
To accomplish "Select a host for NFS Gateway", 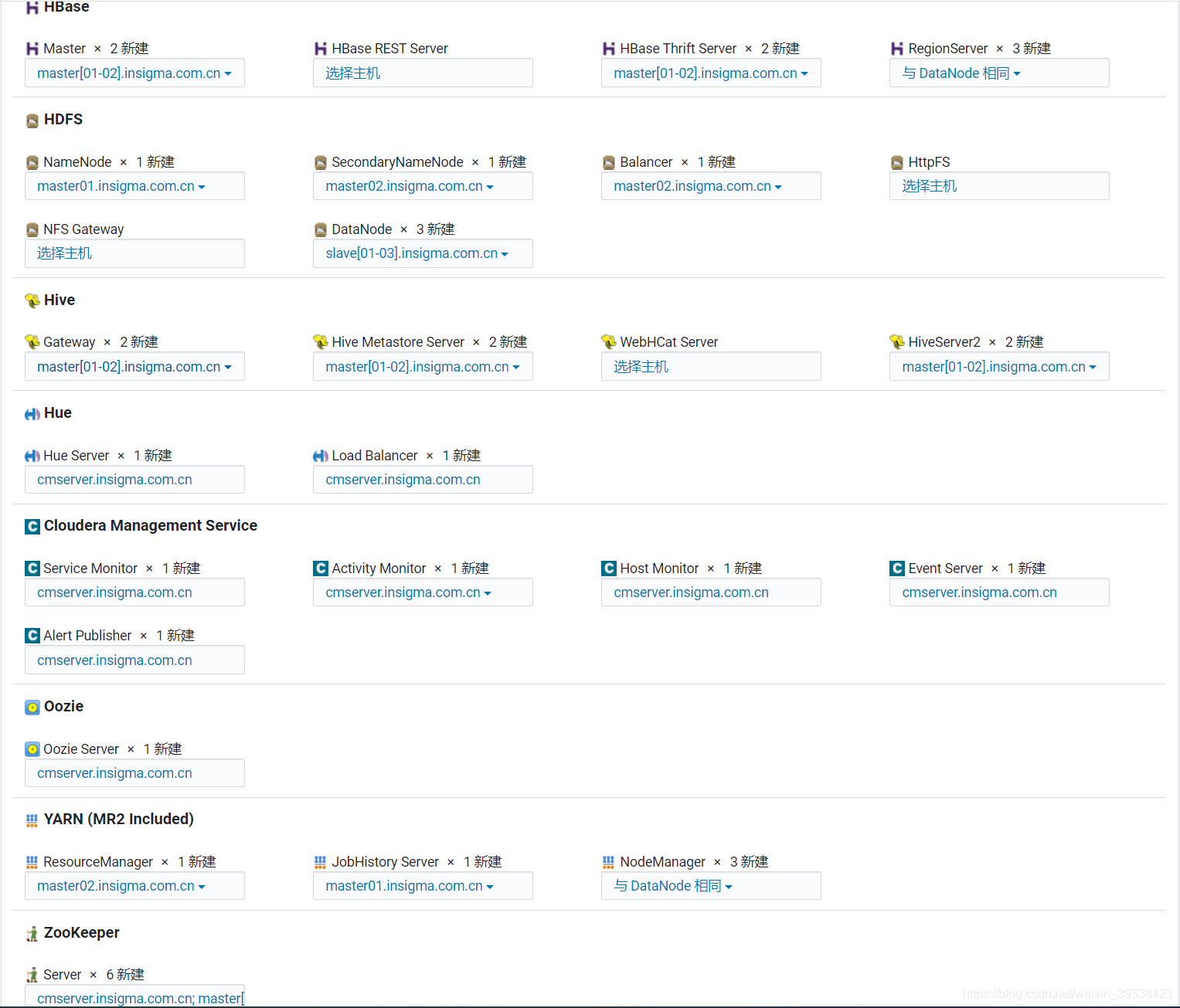I will (134, 253).
